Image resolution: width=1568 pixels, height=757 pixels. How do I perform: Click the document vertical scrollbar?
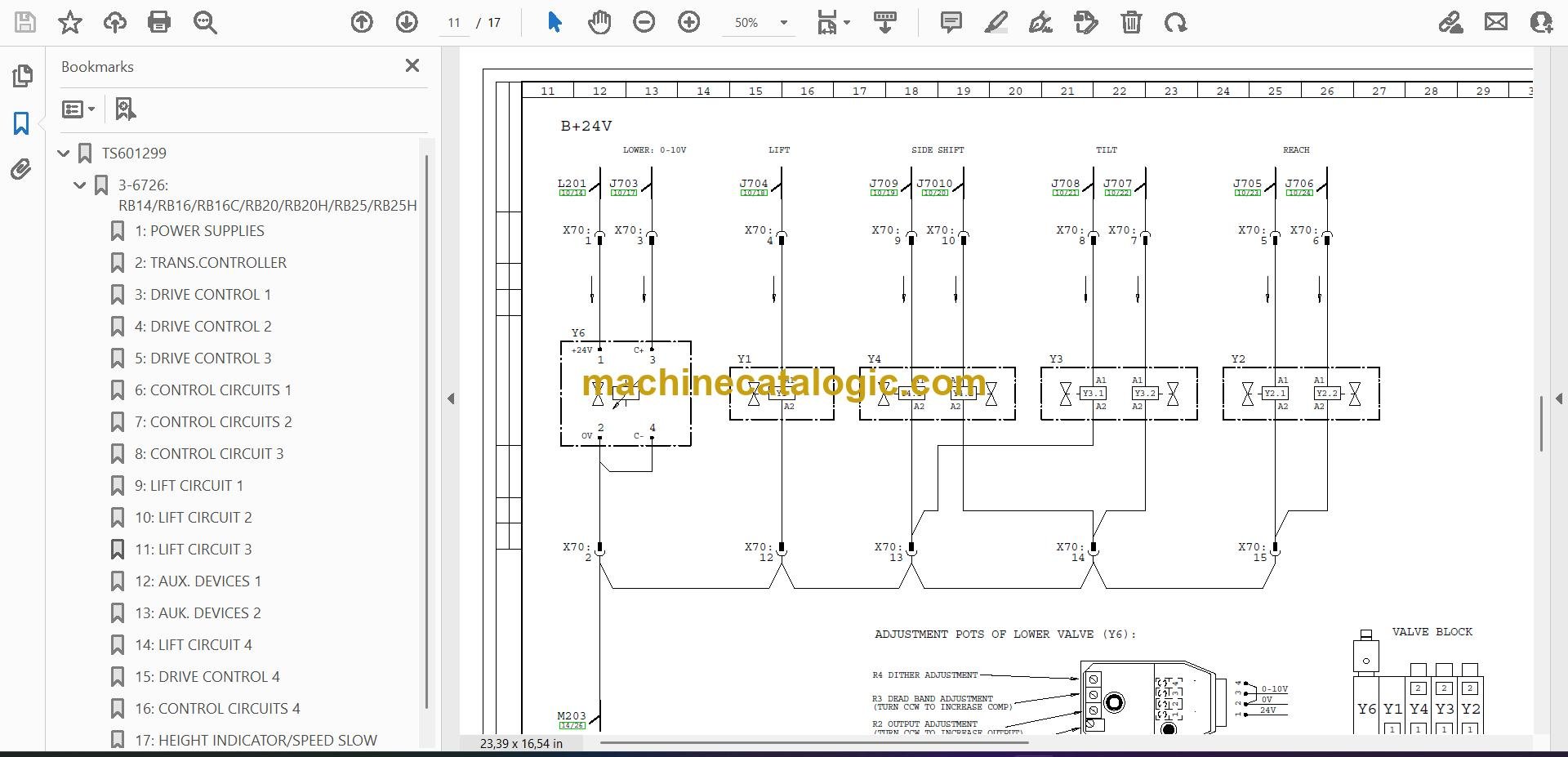1541,423
